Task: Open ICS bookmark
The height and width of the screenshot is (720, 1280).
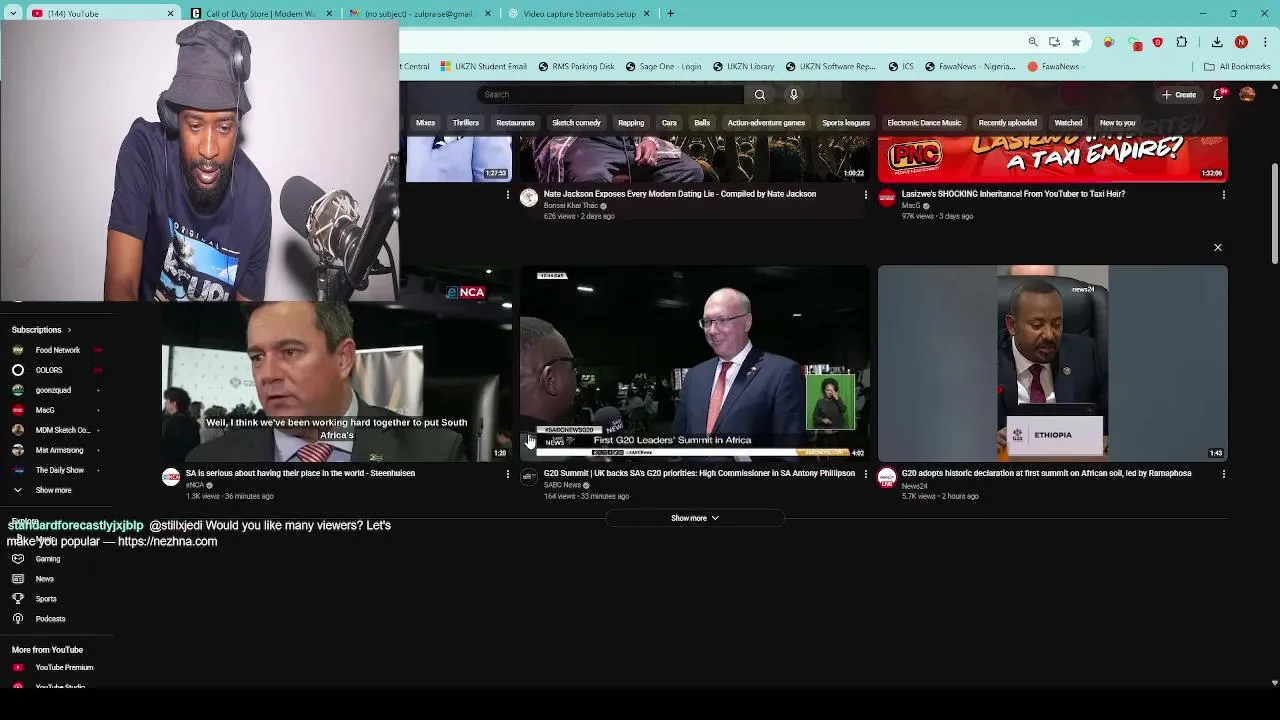Action: [x=902, y=67]
